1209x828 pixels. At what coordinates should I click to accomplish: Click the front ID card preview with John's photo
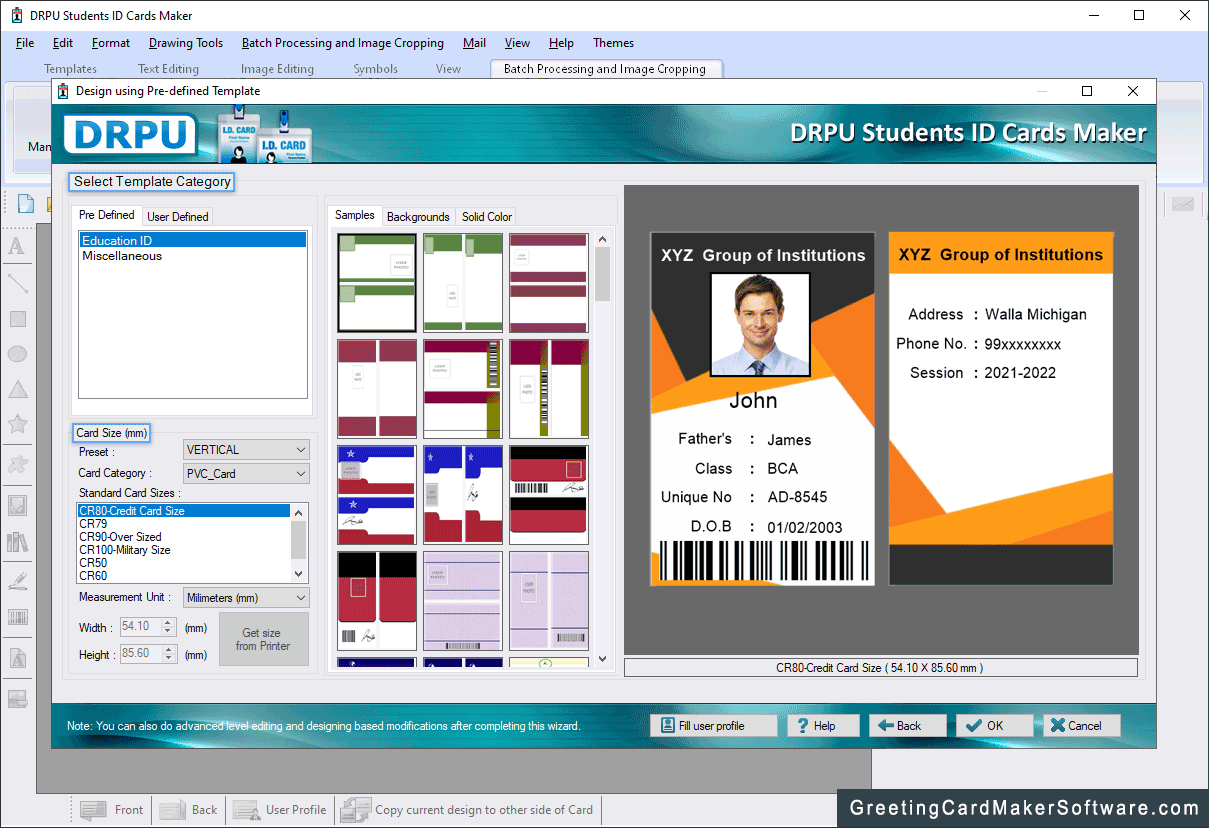[x=762, y=409]
